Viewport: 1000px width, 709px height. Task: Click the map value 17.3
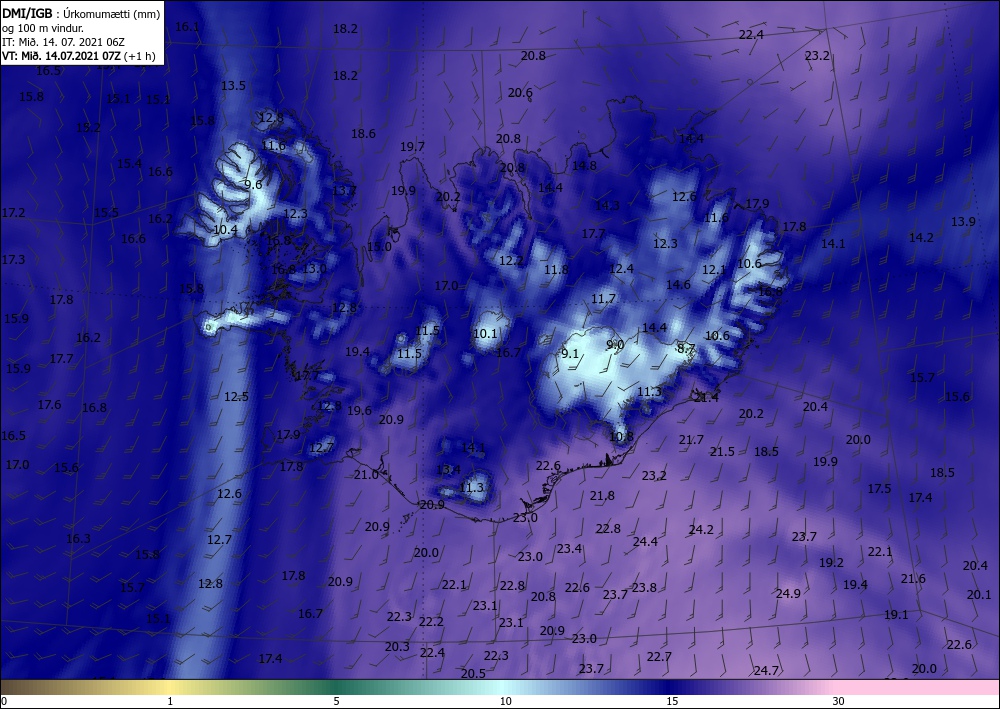tap(13, 259)
